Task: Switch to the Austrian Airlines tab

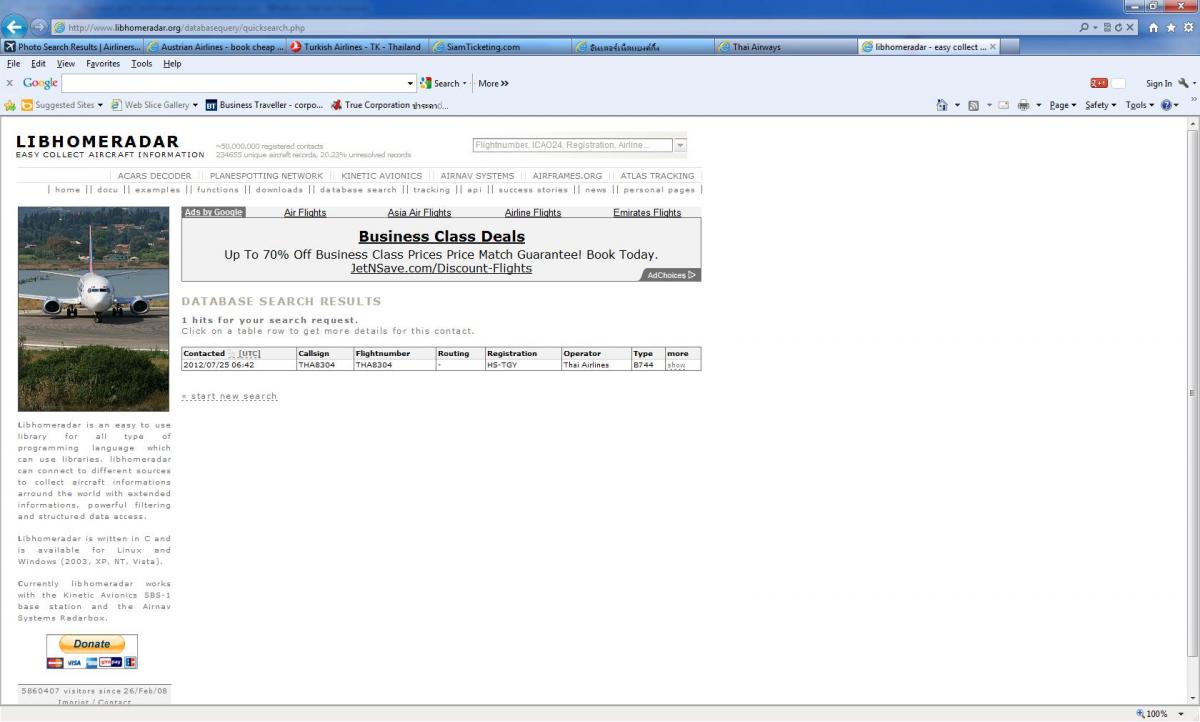Action: pos(215,47)
